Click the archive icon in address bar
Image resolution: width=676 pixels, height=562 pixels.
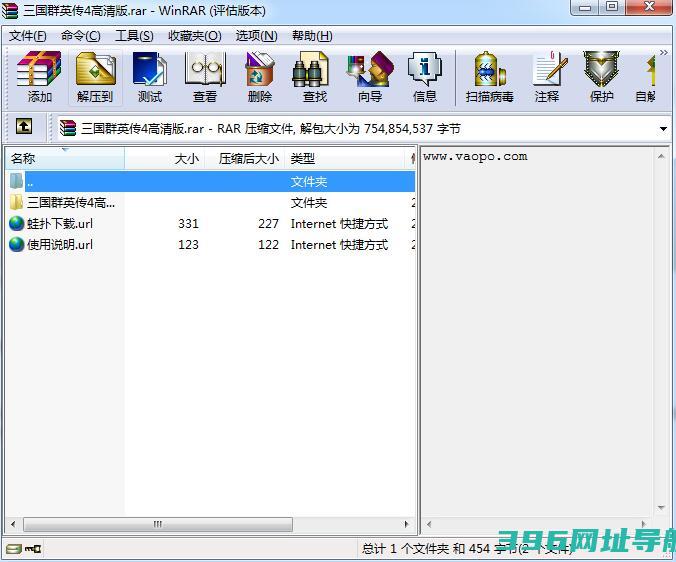pyautogui.click(x=68, y=128)
